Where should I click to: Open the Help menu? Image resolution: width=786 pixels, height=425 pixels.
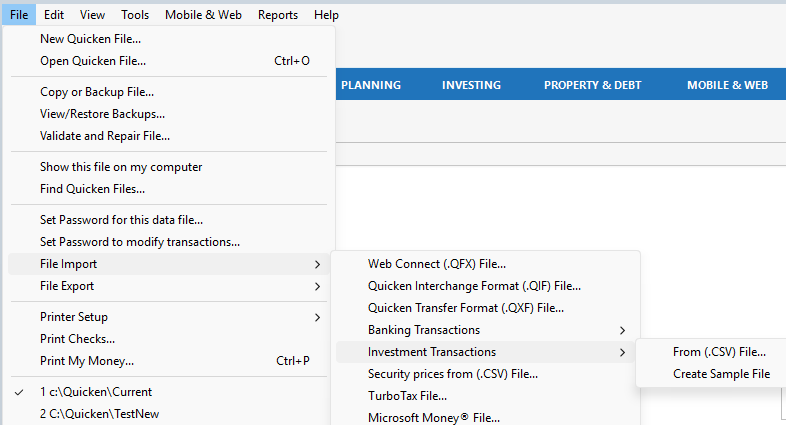pos(326,15)
